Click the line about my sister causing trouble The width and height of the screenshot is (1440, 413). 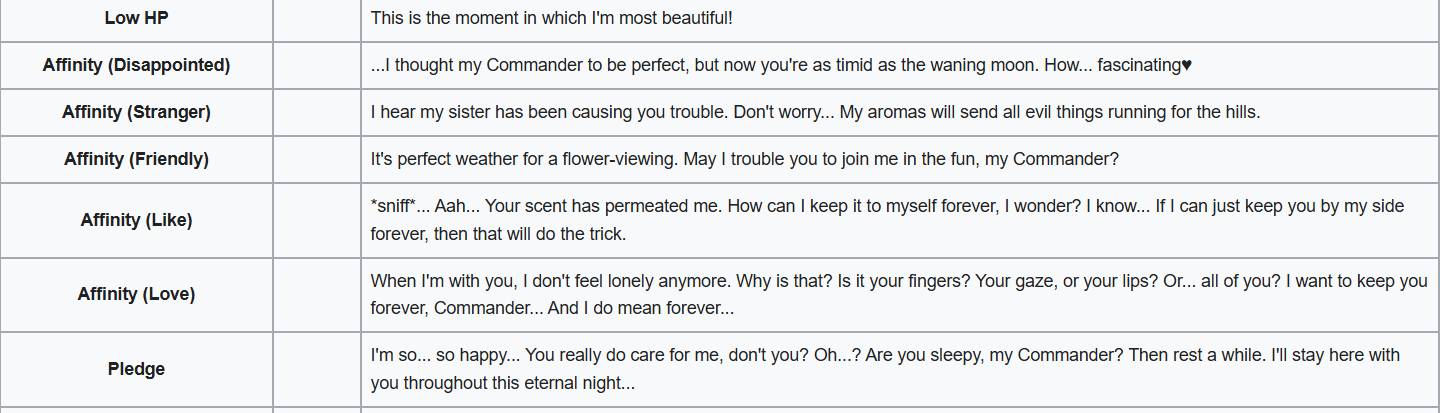click(815, 112)
